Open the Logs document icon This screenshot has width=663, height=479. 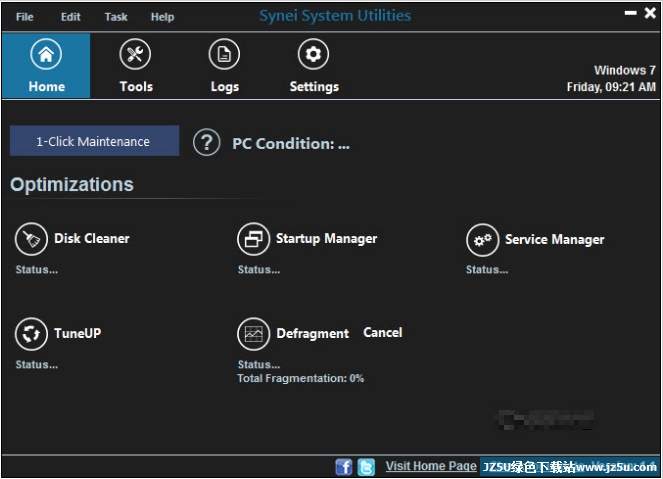(x=224, y=54)
